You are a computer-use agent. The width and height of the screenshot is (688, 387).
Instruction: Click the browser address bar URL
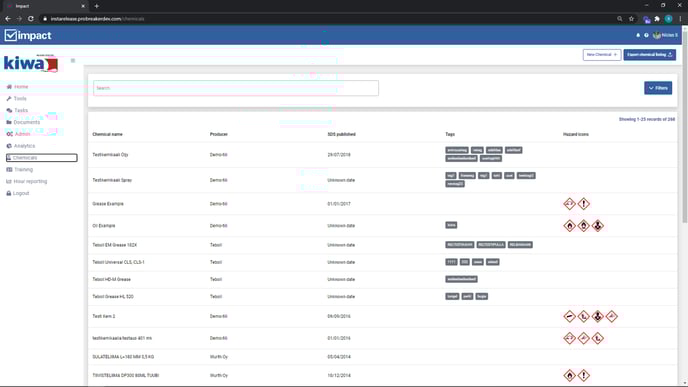coord(97,19)
